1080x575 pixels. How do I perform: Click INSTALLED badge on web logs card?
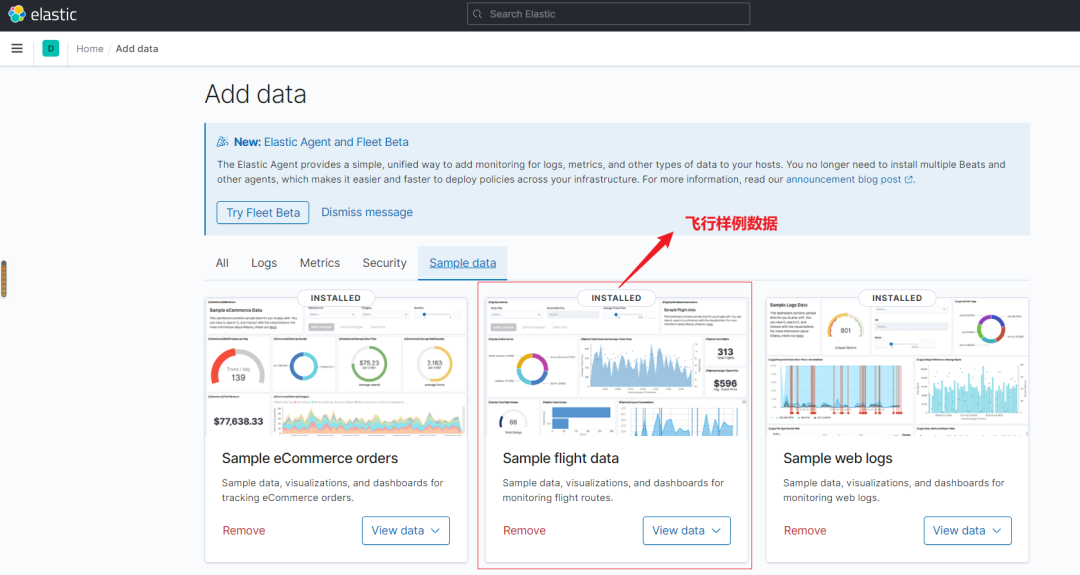[x=897, y=298]
